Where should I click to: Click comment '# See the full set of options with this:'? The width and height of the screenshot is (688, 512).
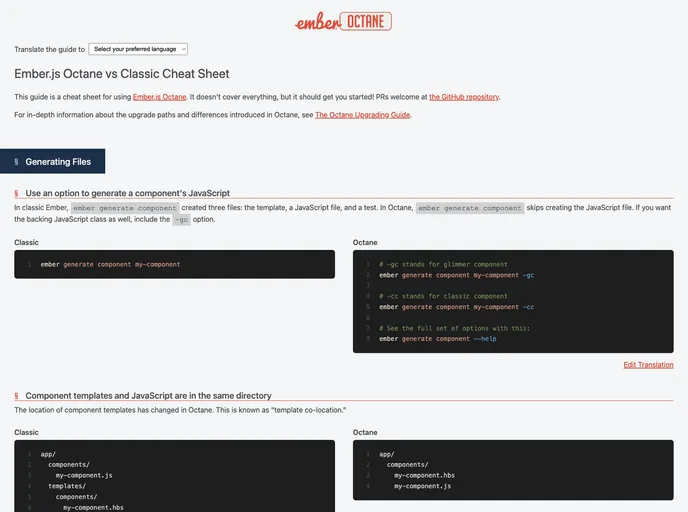click(x=454, y=328)
